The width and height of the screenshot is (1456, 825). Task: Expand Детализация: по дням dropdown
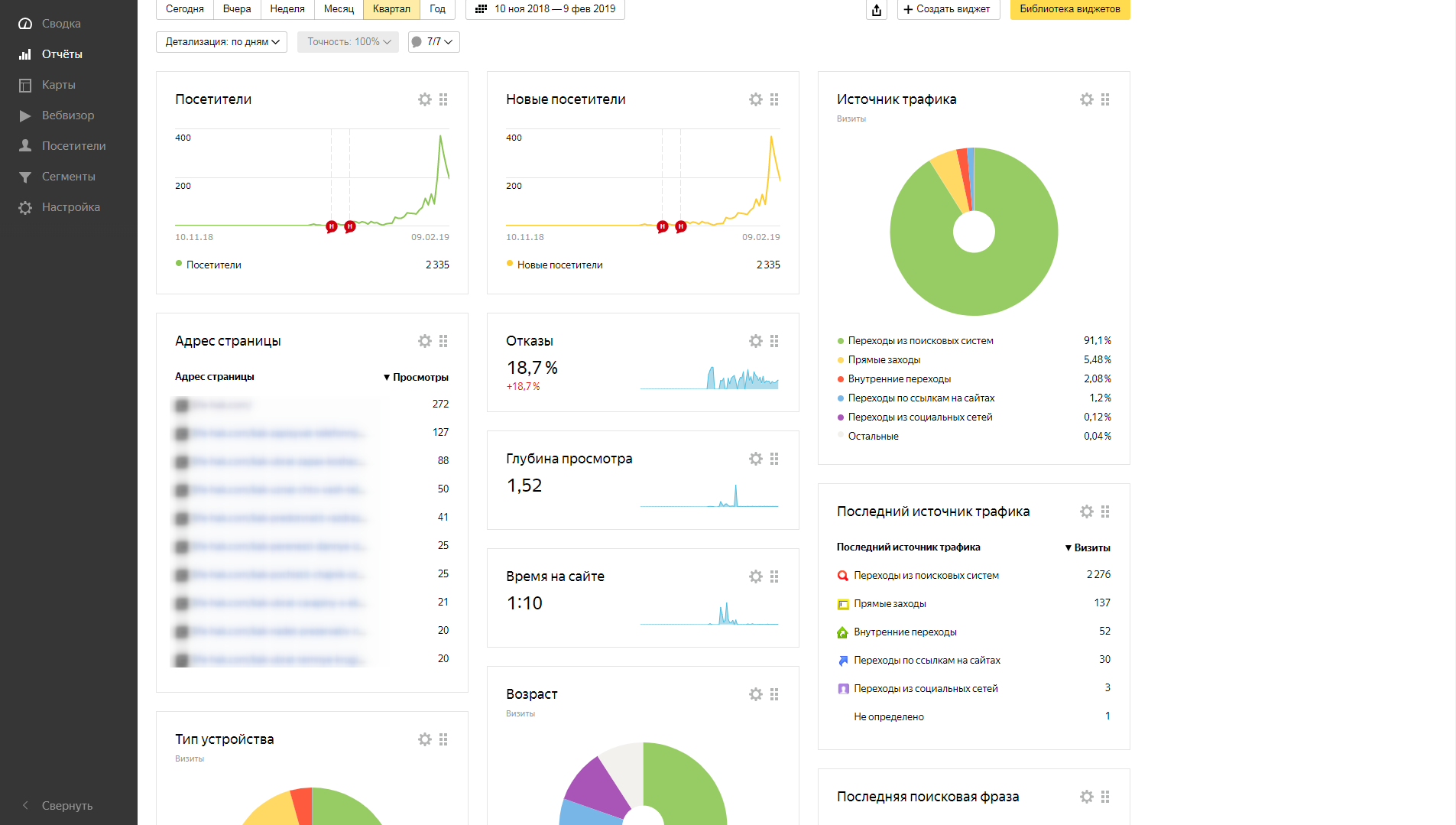point(222,42)
